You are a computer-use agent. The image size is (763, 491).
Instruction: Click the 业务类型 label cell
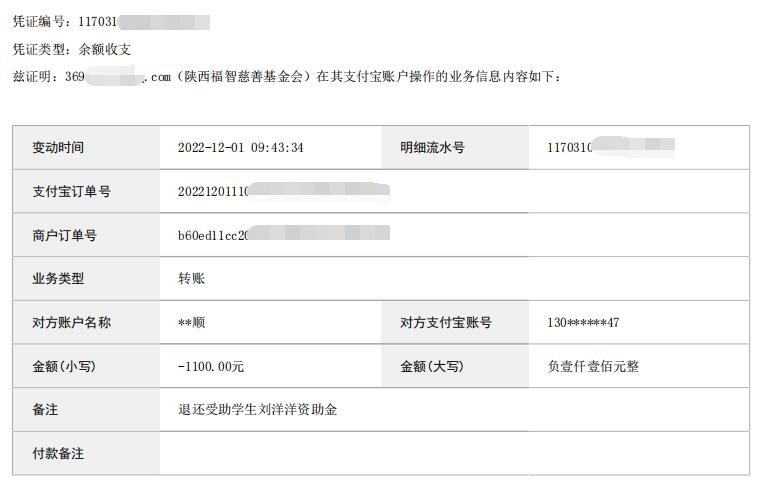[x=86, y=279]
